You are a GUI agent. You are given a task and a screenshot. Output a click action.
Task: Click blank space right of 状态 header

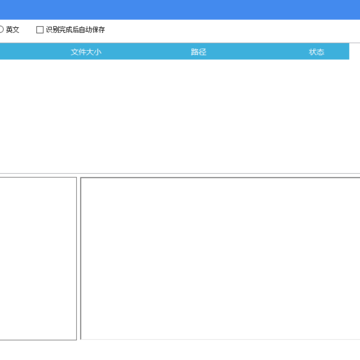(x=354, y=51)
